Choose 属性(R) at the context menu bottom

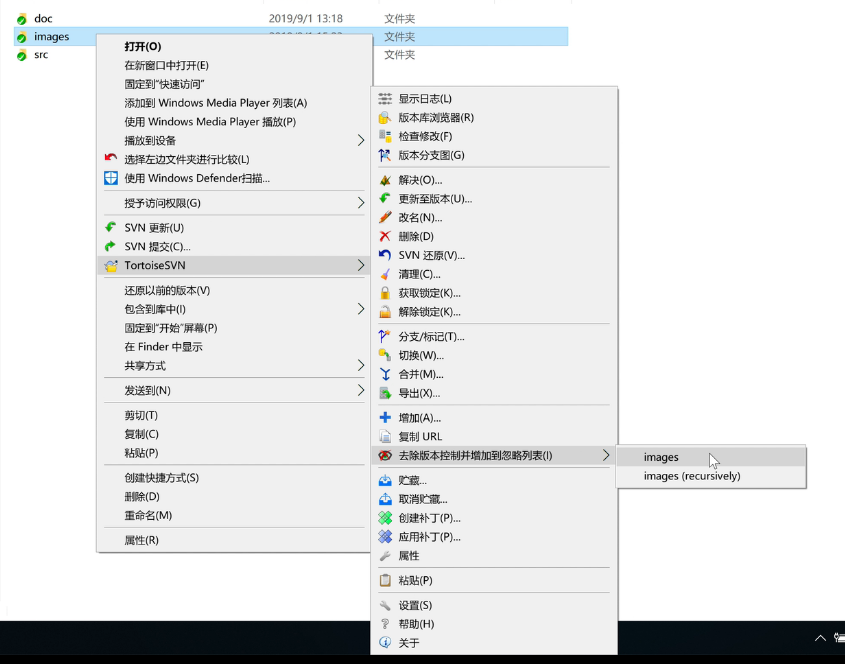(234, 540)
